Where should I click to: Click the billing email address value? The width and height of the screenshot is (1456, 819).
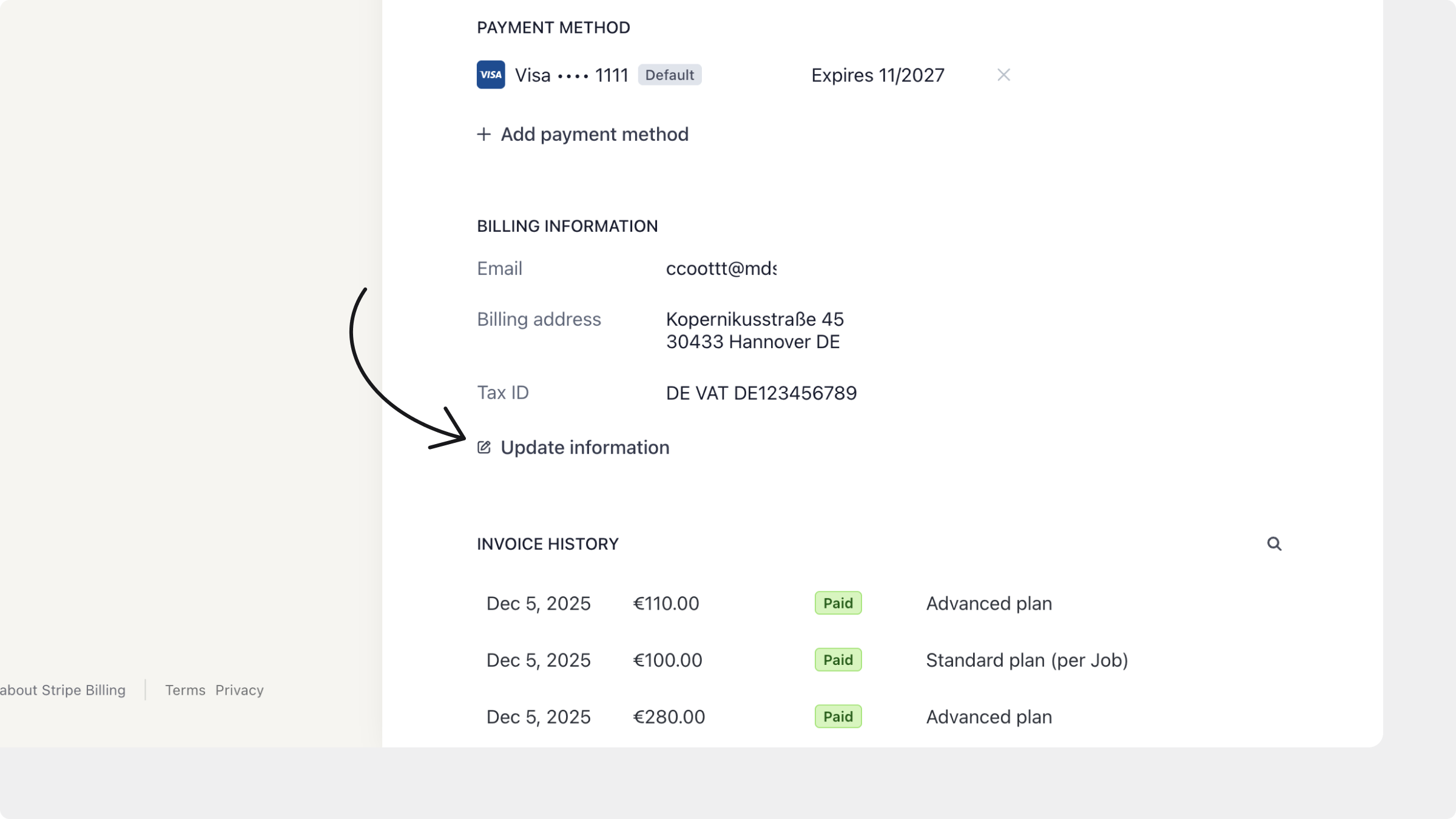[721, 269]
